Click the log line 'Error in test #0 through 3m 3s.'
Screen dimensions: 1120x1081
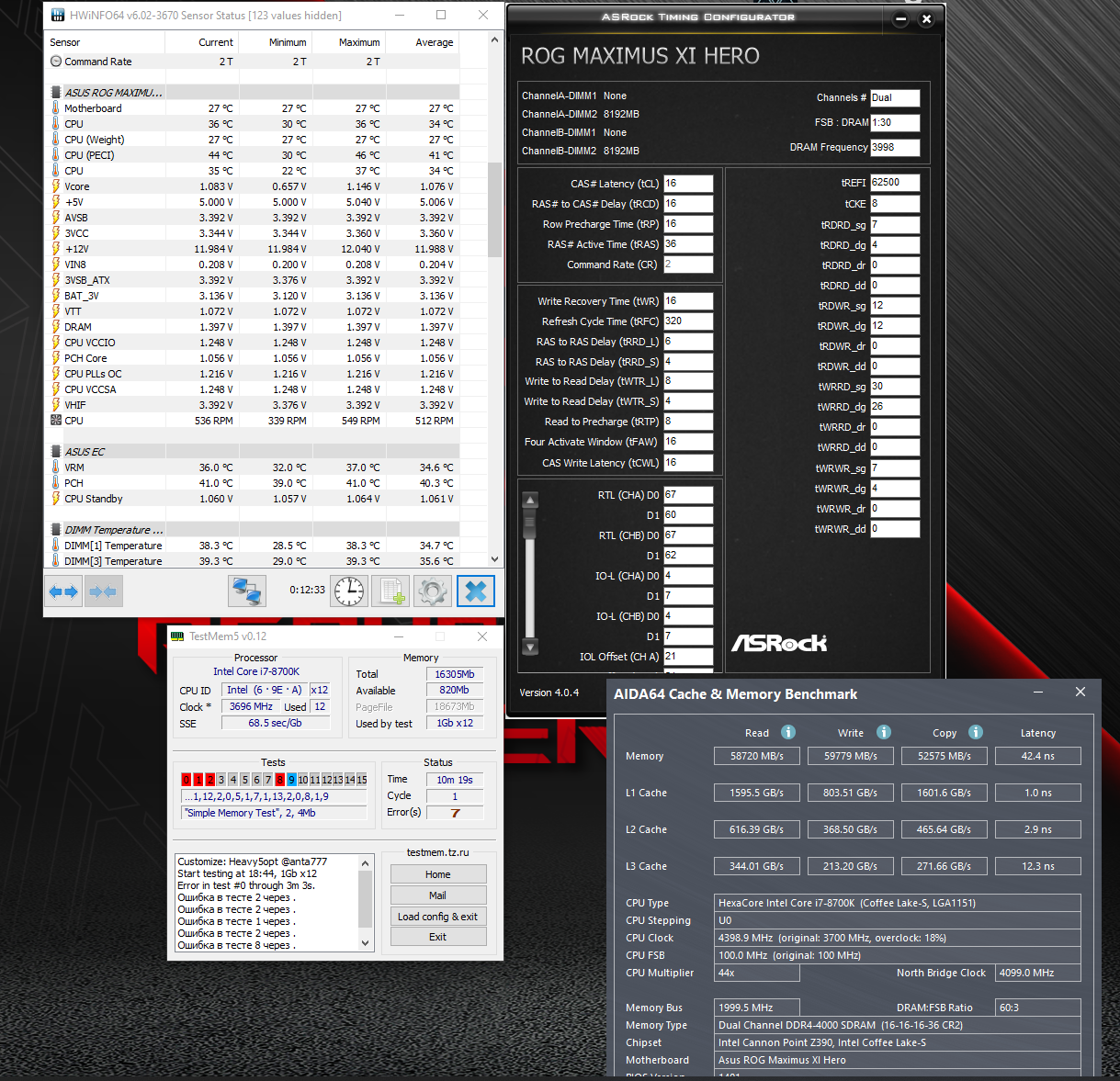click(246, 885)
